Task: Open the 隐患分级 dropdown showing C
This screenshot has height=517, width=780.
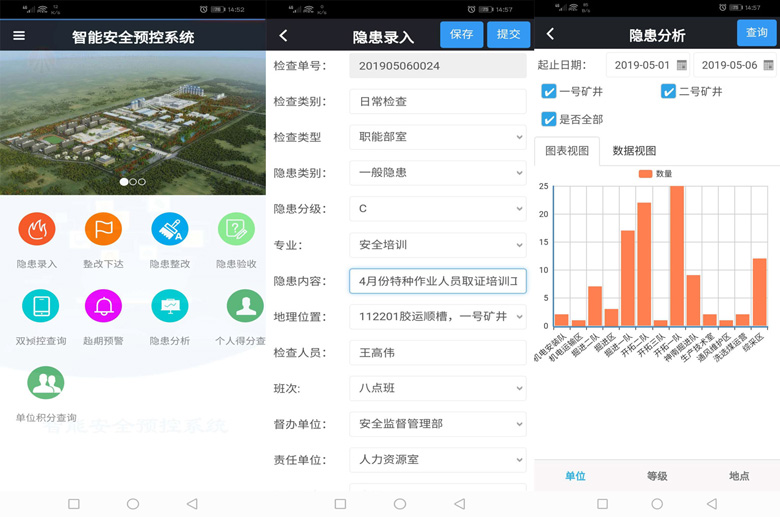Action: click(x=437, y=209)
